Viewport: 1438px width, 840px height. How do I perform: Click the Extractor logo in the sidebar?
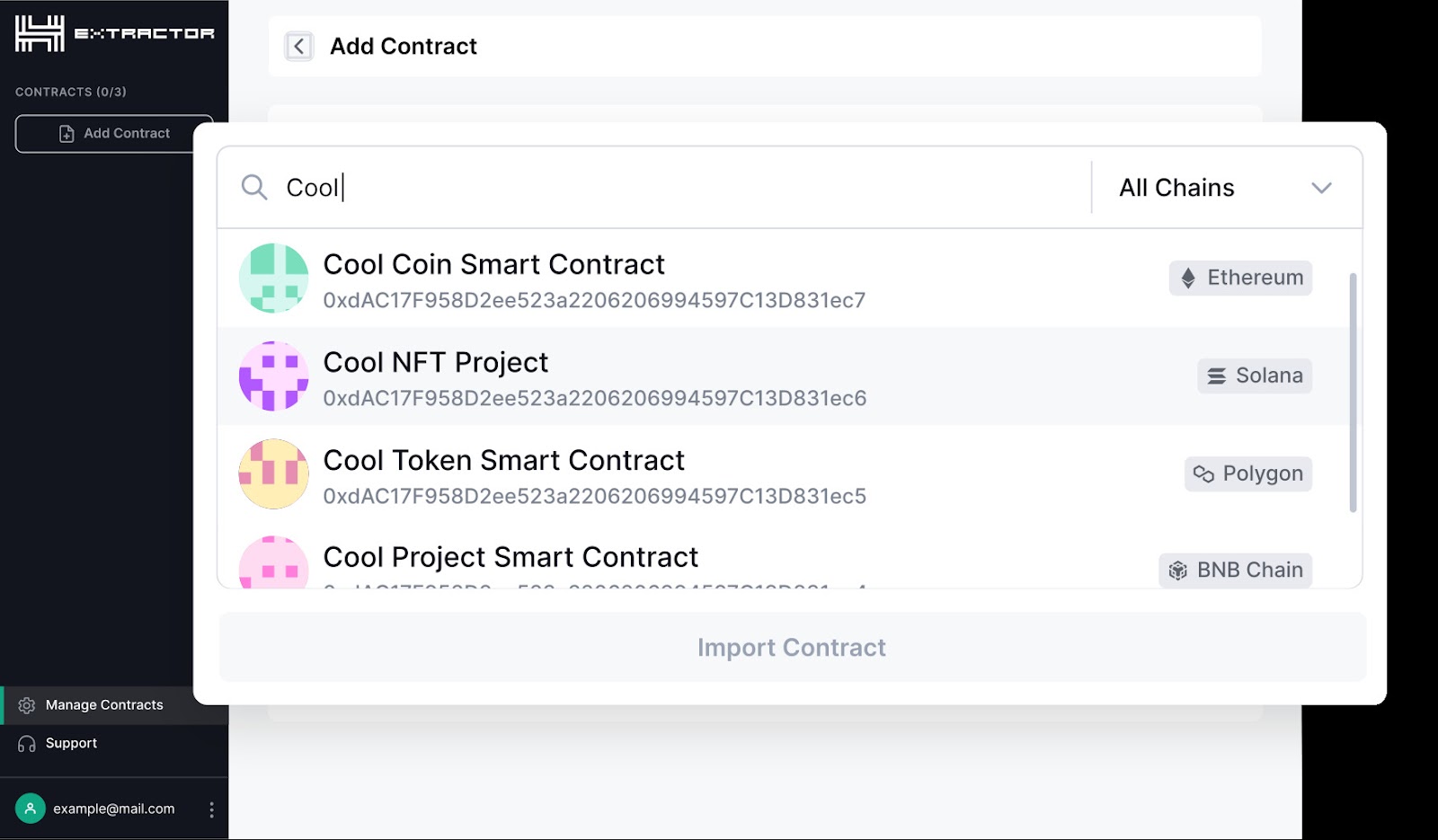point(114,34)
